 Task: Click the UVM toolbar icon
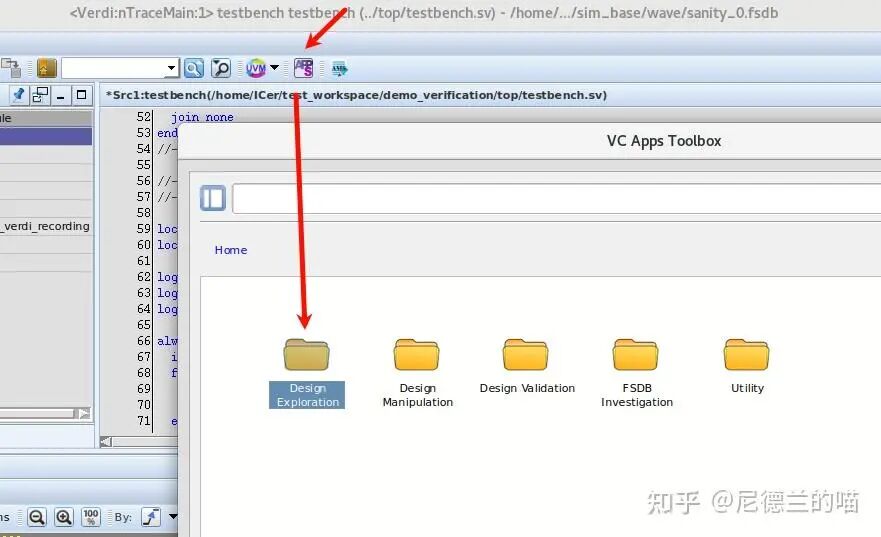click(256, 68)
